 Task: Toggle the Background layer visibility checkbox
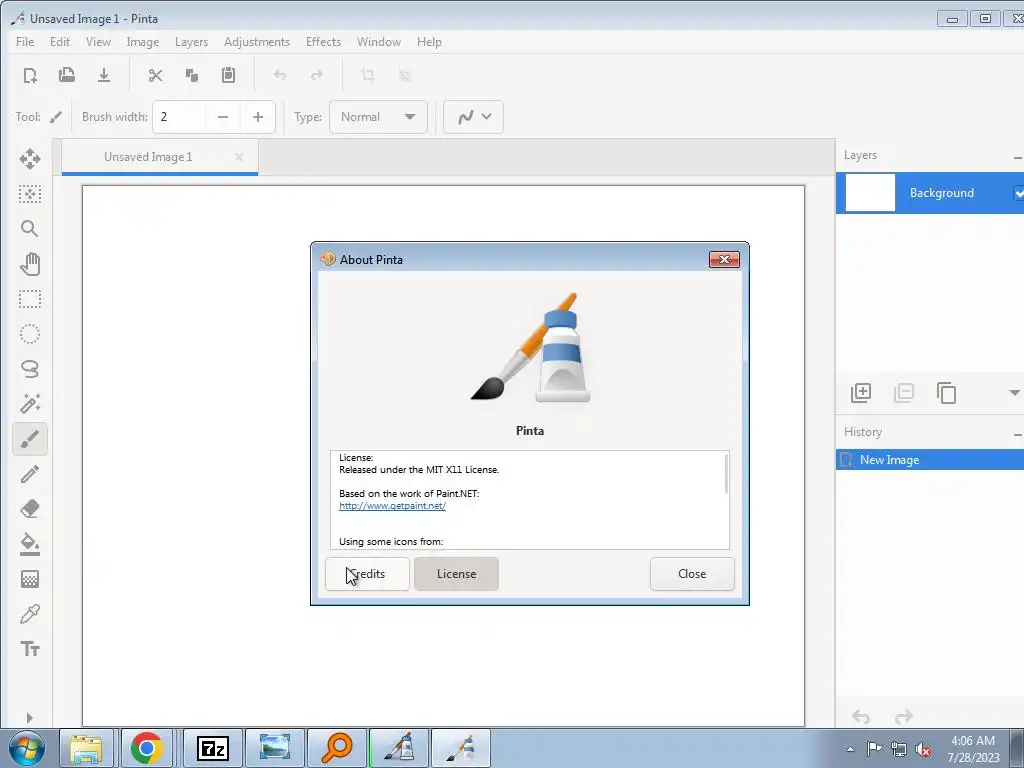(x=1018, y=193)
